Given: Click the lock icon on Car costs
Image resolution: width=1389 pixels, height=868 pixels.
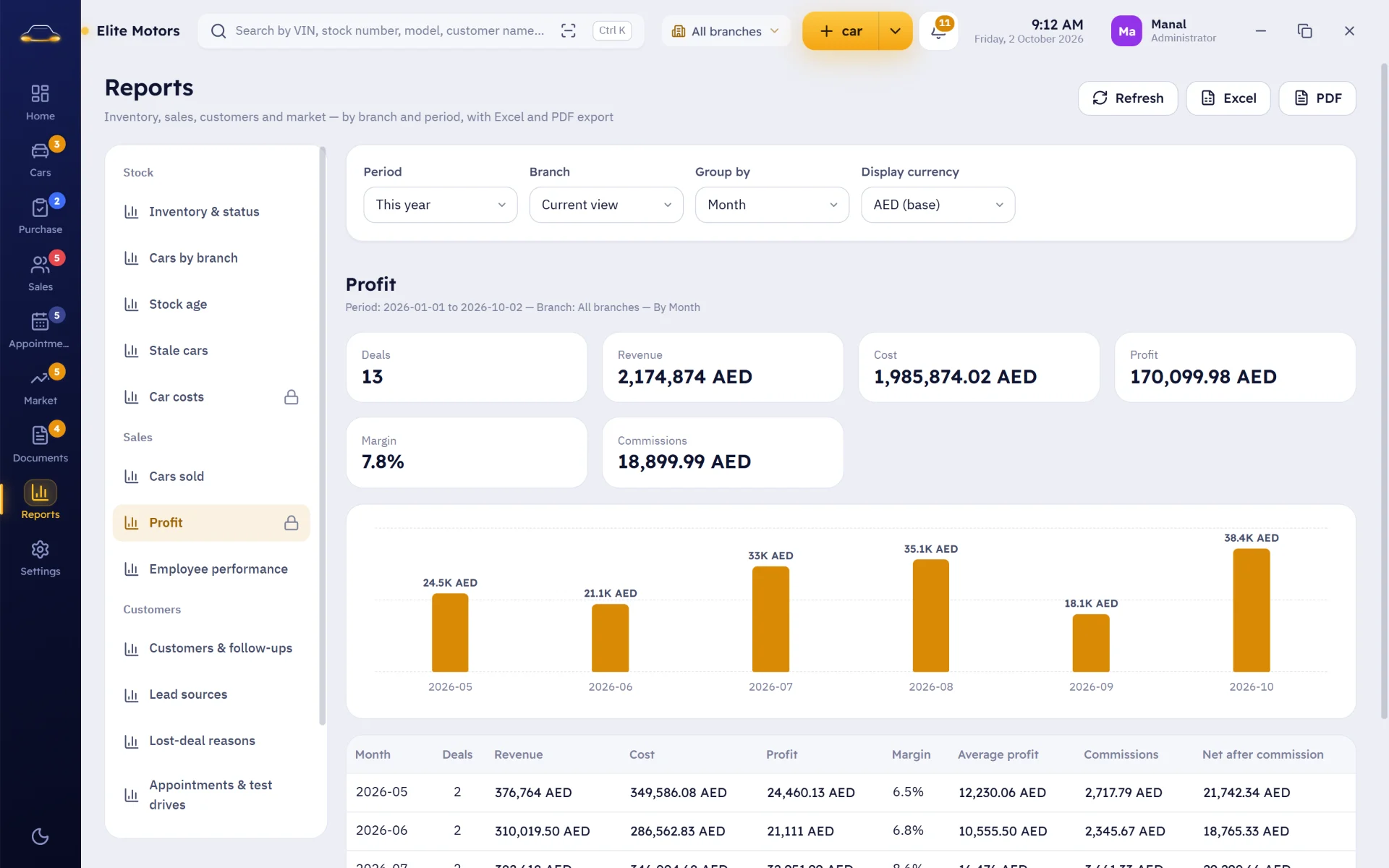Looking at the screenshot, I should (292, 396).
